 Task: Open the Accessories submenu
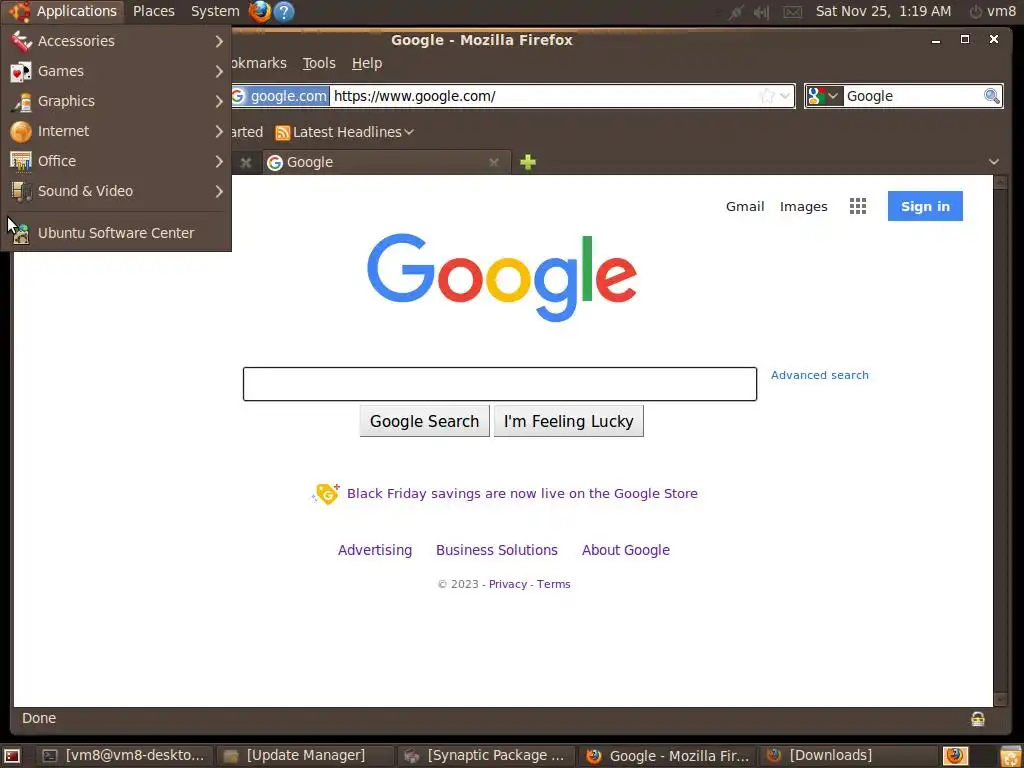coord(116,40)
